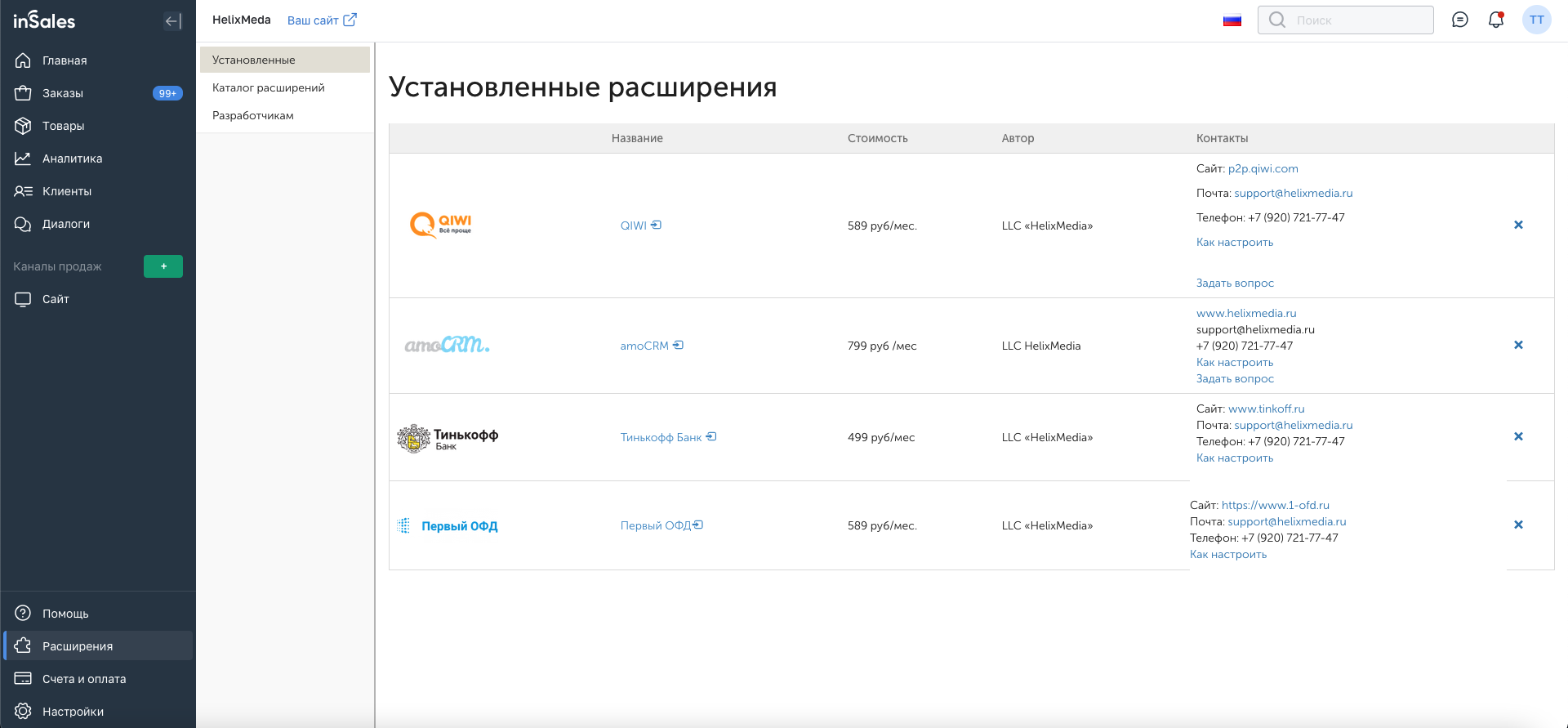1568x728 pixels.
Task: Open Как настроить for amoCRM
Action: click(x=1235, y=362)
